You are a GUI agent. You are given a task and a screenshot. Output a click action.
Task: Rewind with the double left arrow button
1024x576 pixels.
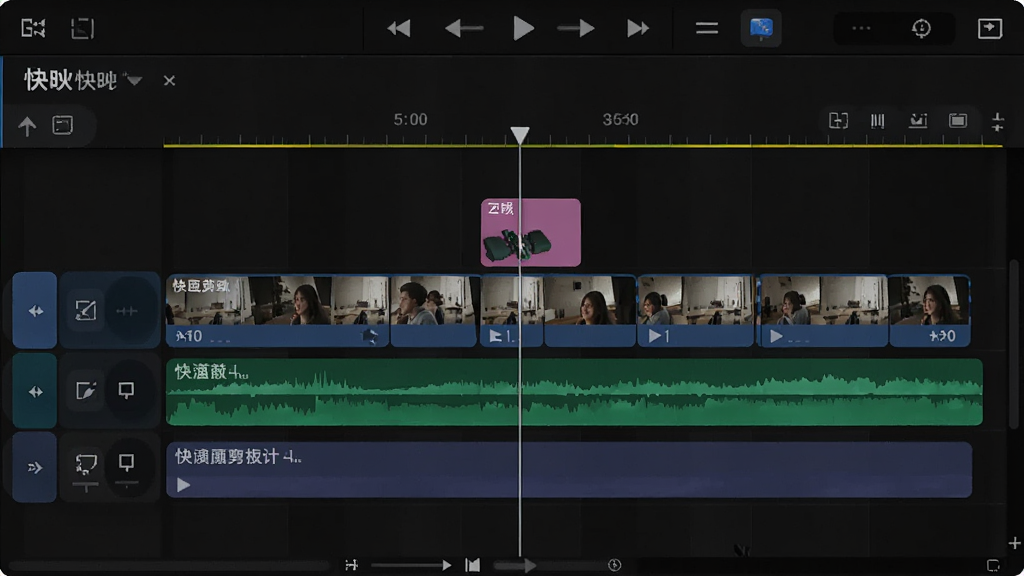point(398,29)
